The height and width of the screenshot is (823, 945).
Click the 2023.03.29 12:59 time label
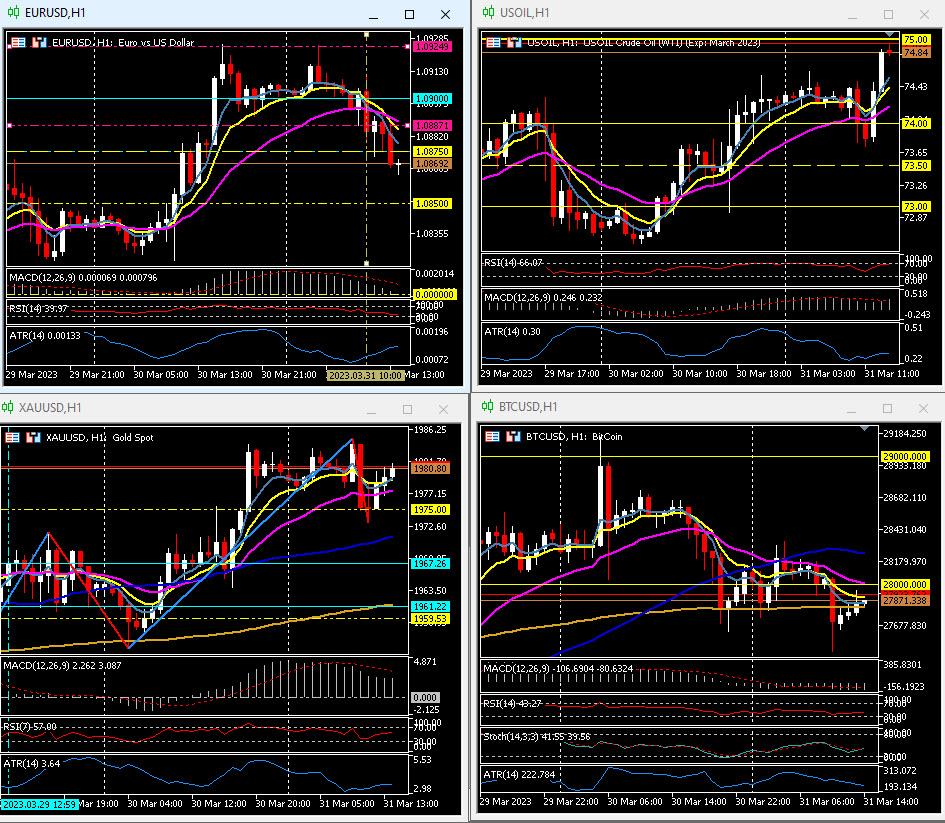tap(40, 804)
